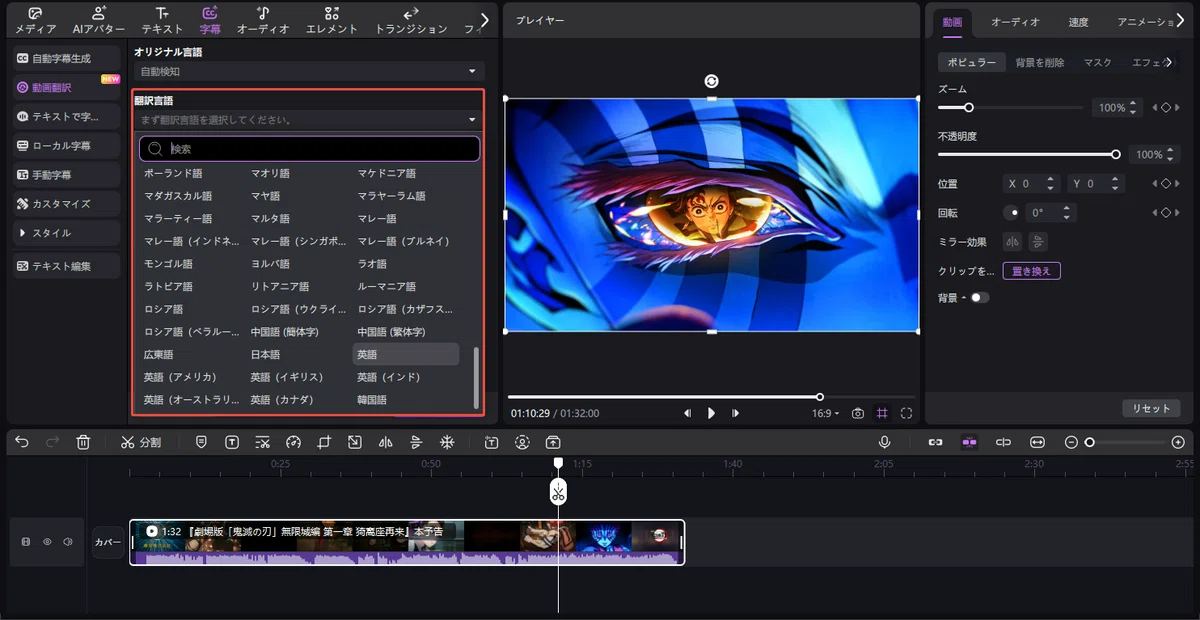Switch to the 速度 tab in the right panel
This screenshot has height=620, width=1200.
pyautogui.click(x=1077, y=20)
